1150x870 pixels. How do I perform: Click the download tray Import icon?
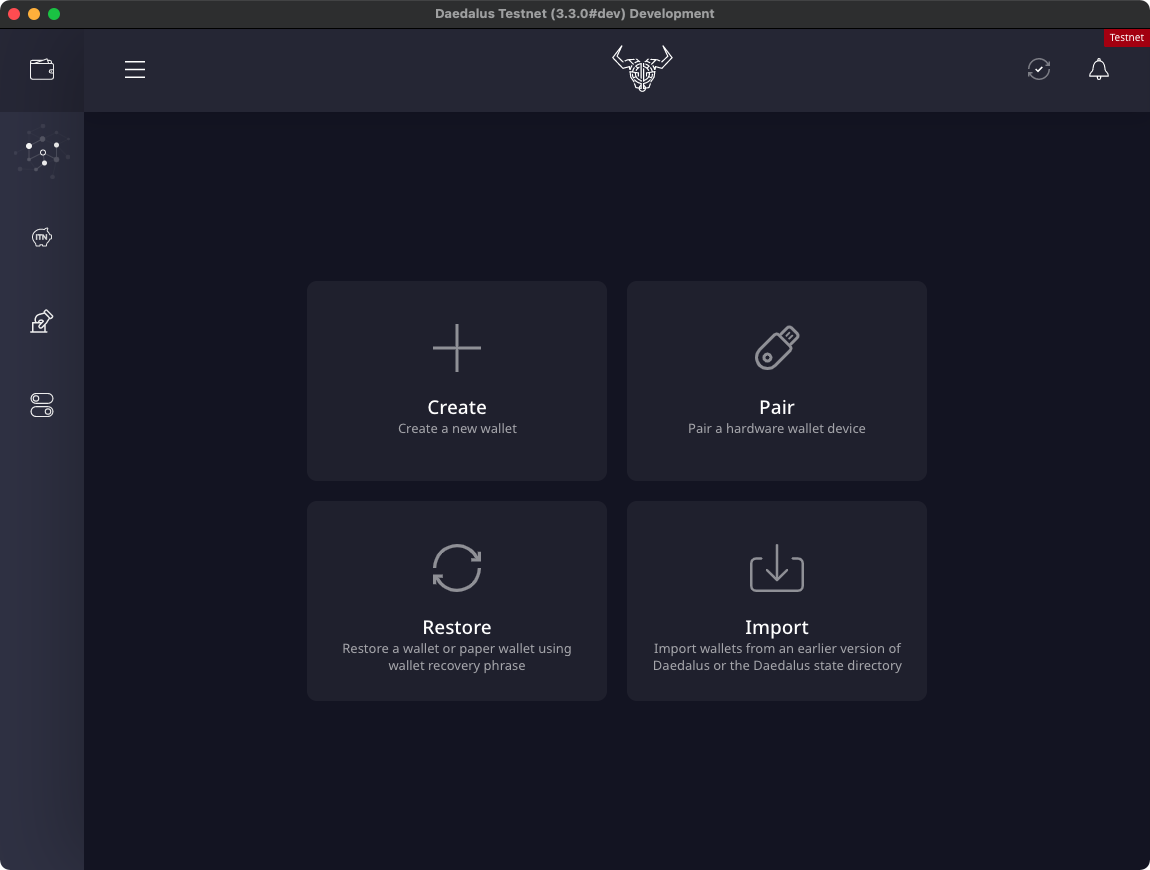click(x=777, y=568)
